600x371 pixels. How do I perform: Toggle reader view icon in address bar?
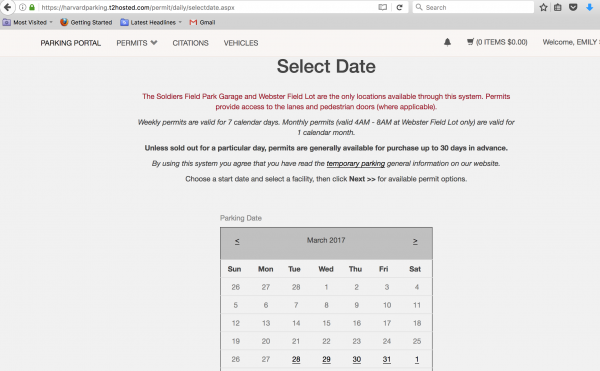coord(382,7)
